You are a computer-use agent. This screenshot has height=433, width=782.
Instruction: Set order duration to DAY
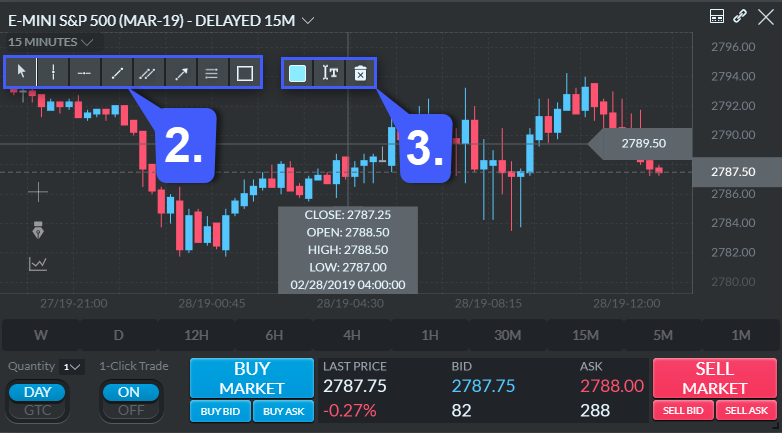click(x=37, y=393)
